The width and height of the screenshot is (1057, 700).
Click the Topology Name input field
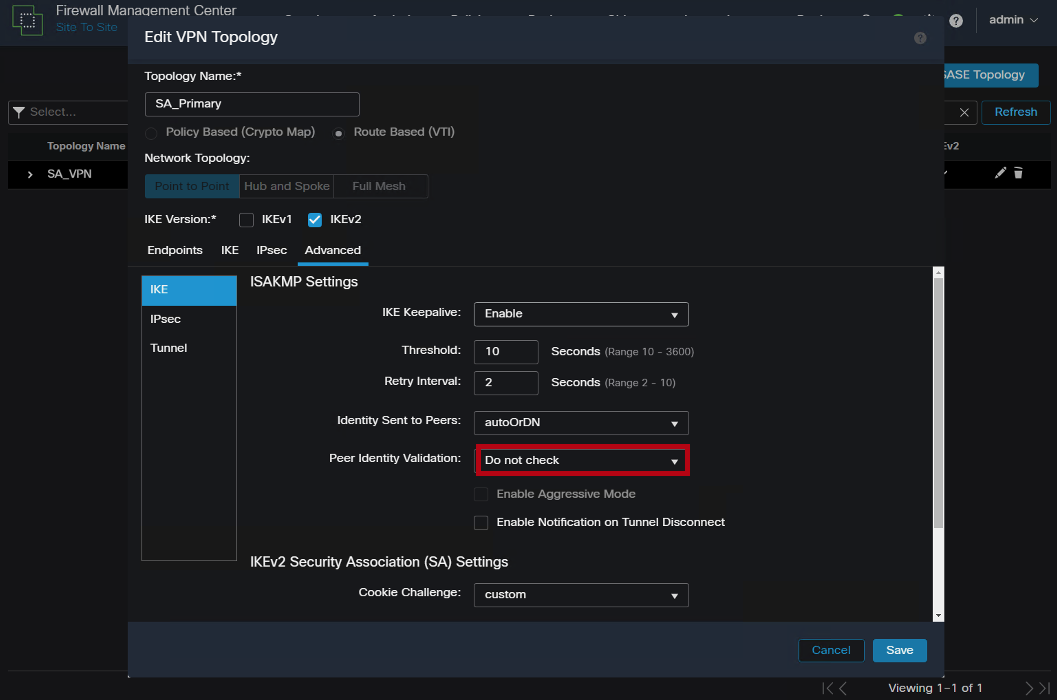pyautogui.click(x=252, y=104)
